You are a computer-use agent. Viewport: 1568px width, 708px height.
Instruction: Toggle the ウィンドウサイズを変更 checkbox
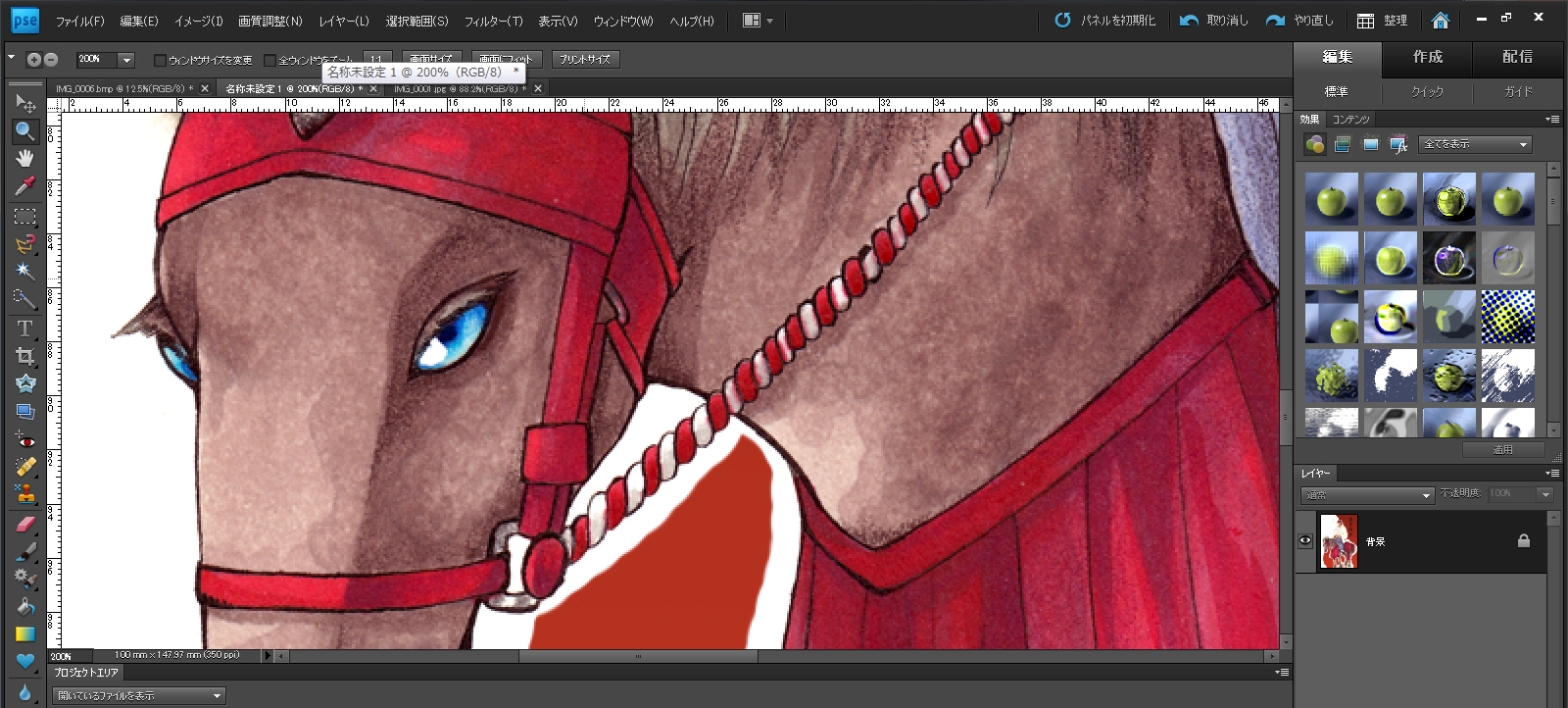(161, 60)
